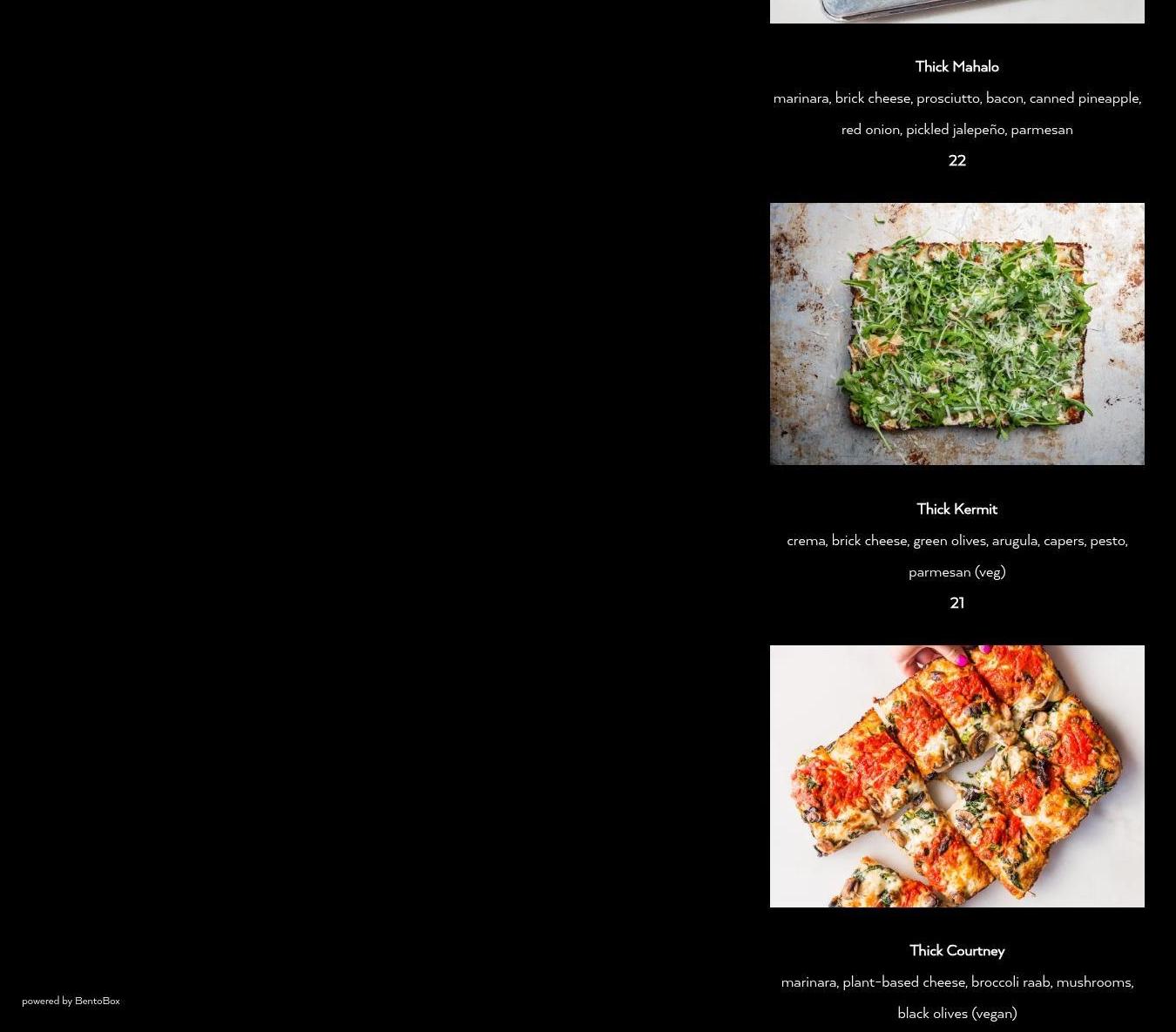The width and height of the screenshot is (1176, 1032).
Task: Select the Thick Courtney heading
Action: pyautogui.click(x=956, y=950)
